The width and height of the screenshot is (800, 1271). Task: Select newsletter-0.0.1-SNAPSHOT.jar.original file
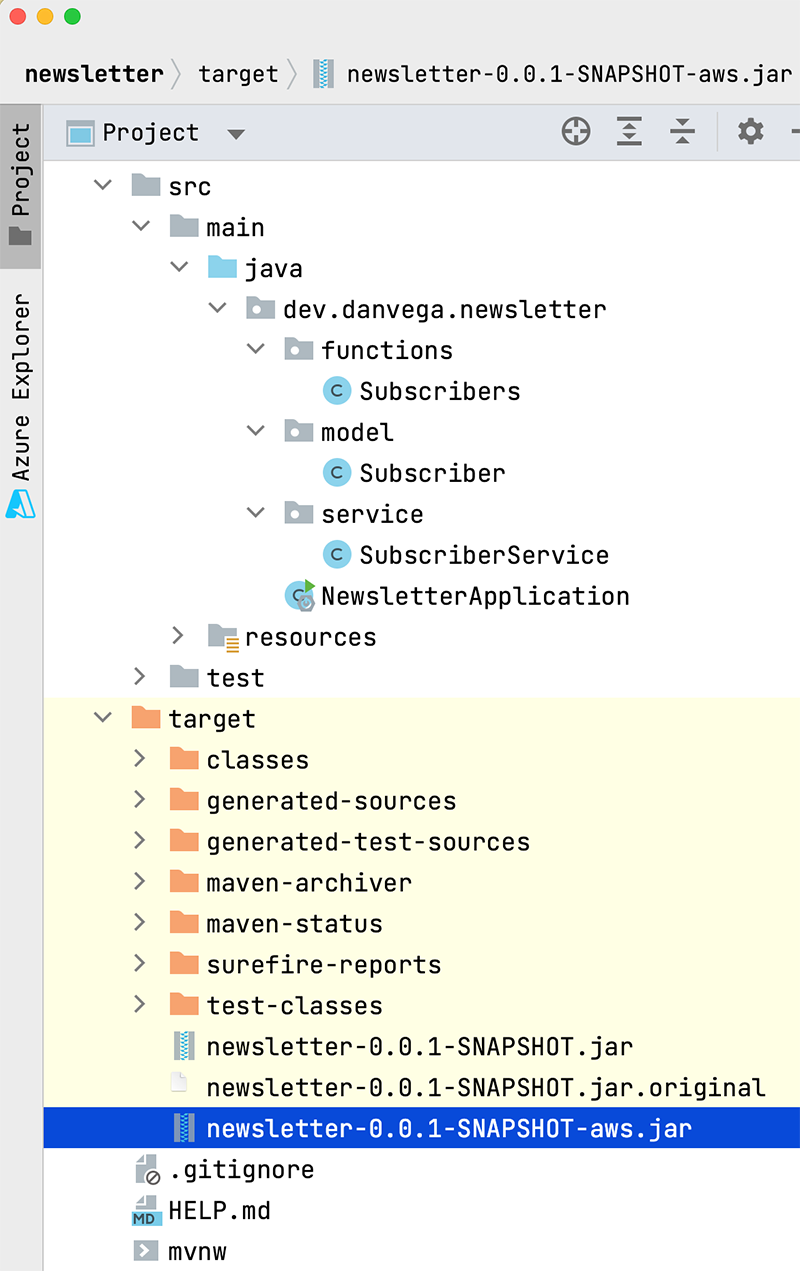[485, 1087]
